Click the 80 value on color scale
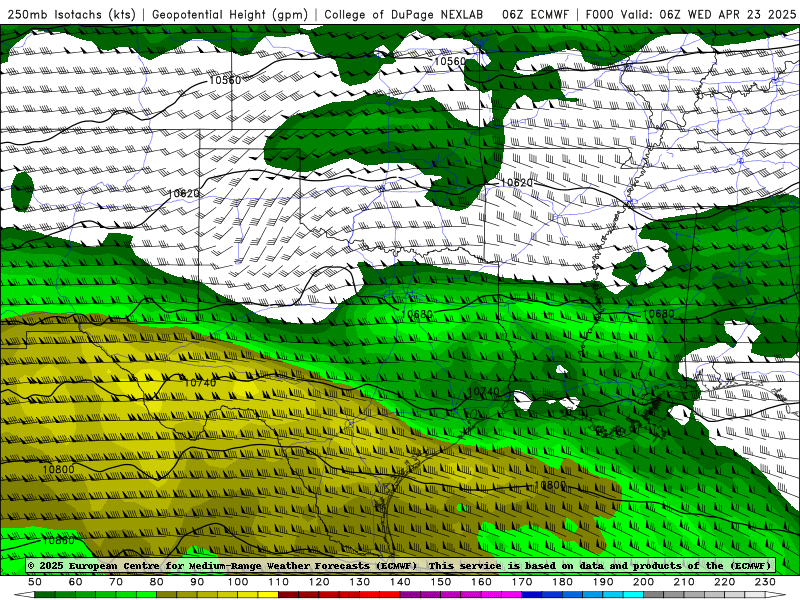 (157, 582)
